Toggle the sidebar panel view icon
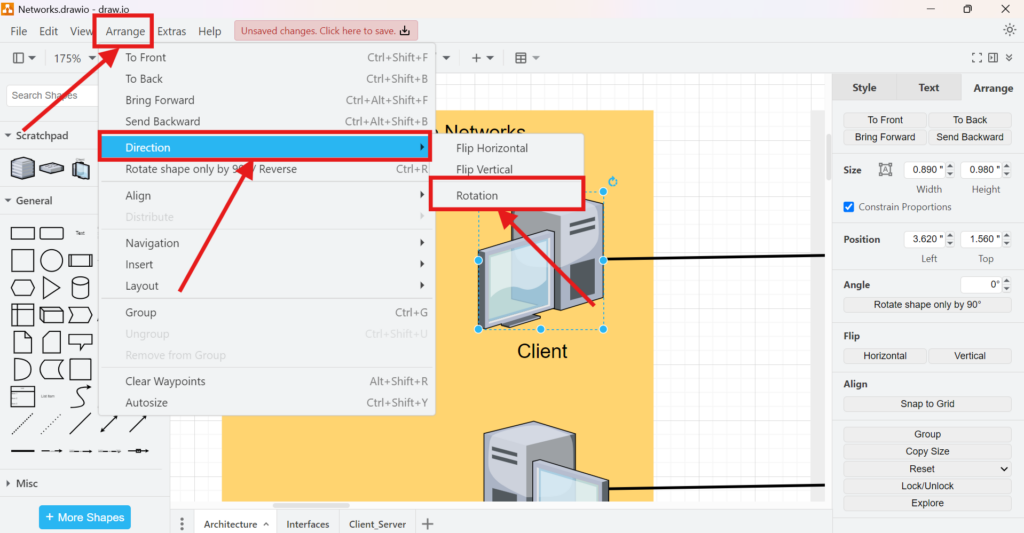 24,58
